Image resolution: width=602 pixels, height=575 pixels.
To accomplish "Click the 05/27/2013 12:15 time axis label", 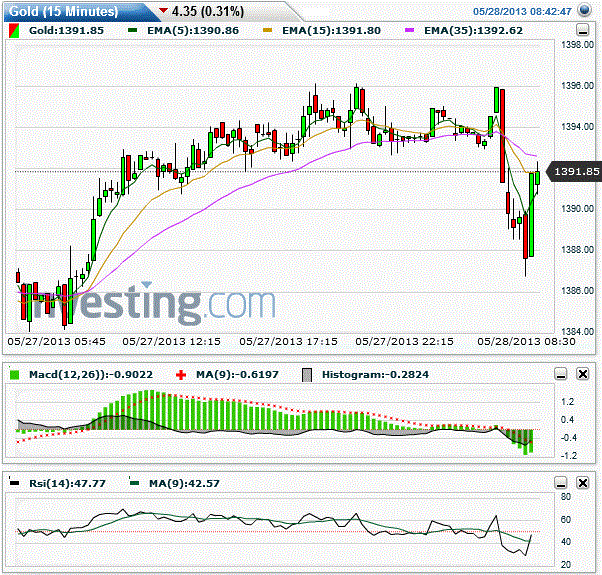I will [172, 341].
